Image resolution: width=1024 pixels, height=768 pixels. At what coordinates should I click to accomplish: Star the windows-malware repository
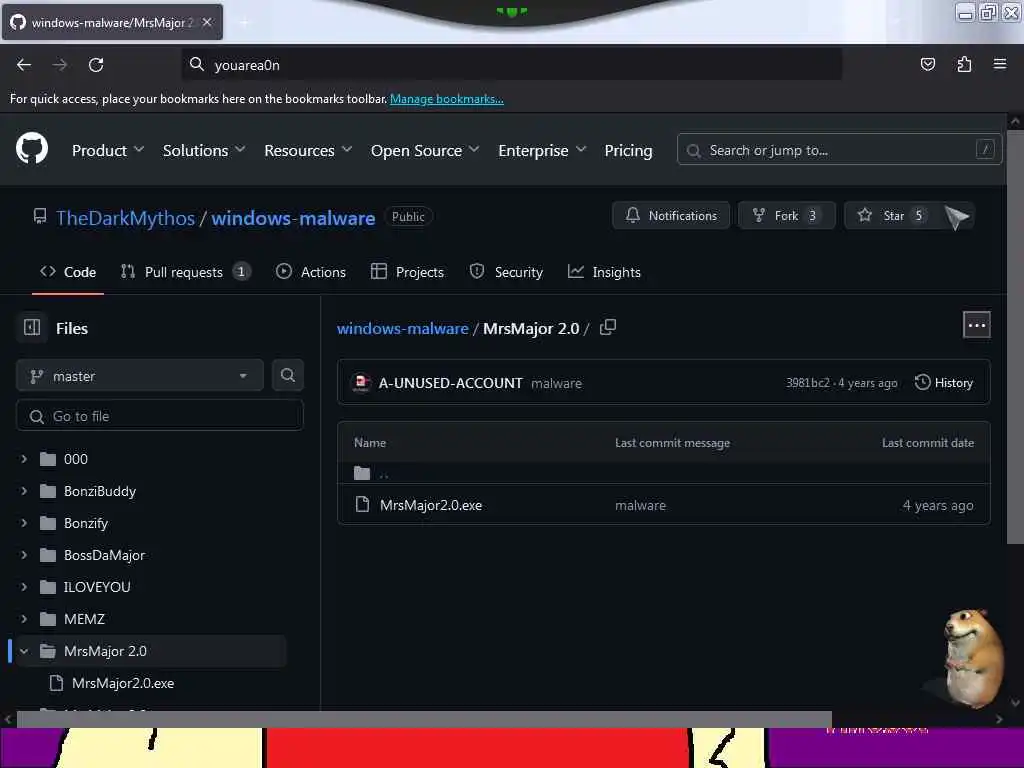point(892,216)
